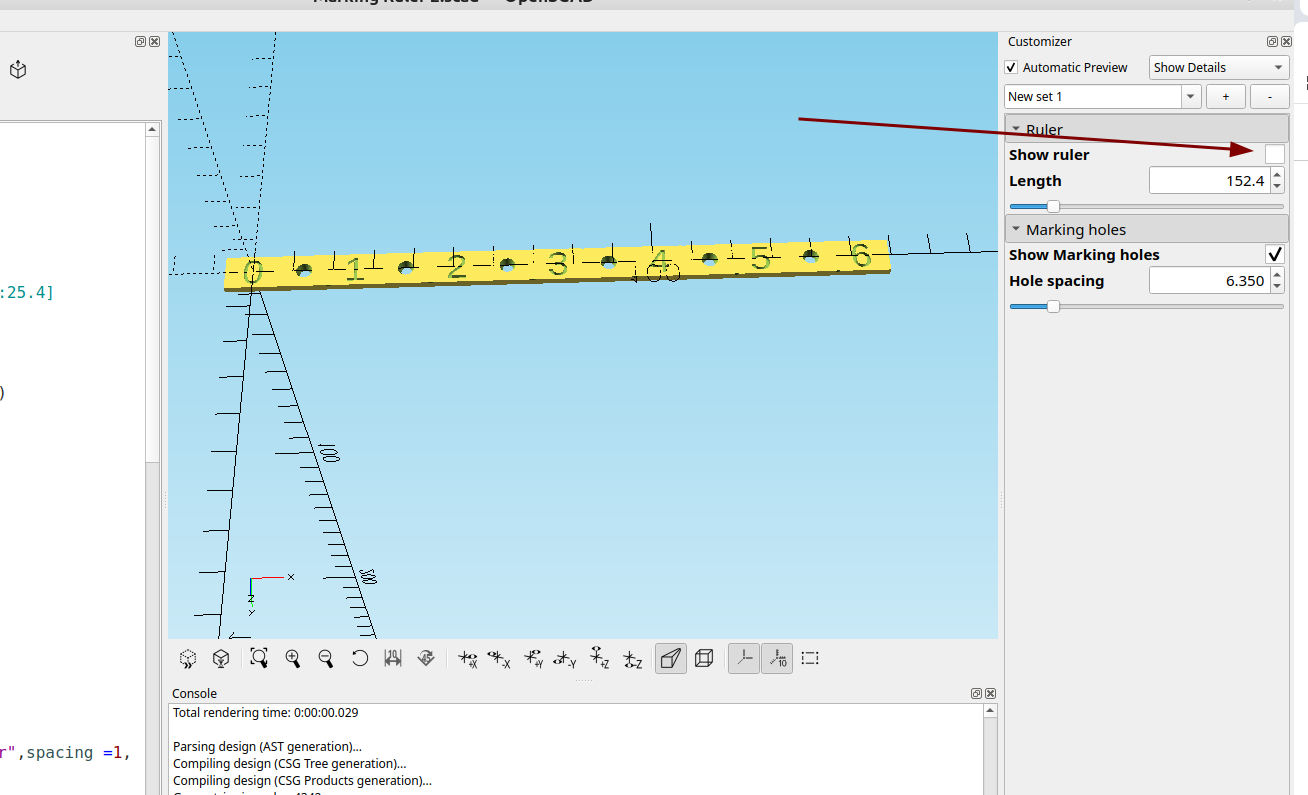Open the Show Details dropdown
1308x795 pixels.
1218,67
